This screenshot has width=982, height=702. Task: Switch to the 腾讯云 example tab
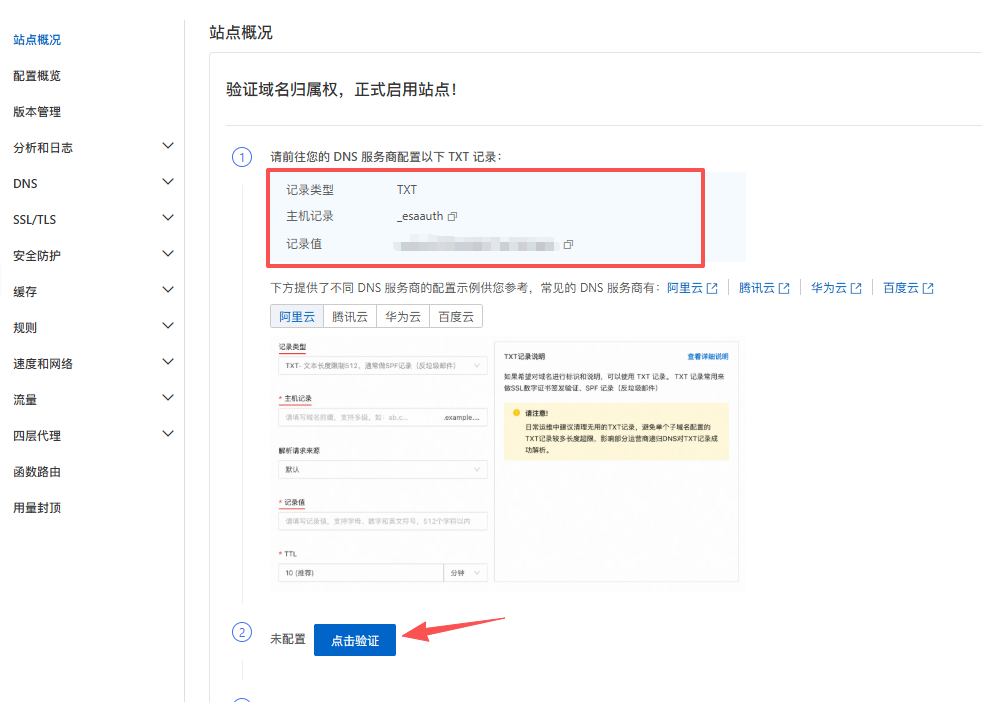(x=348, y=316)
